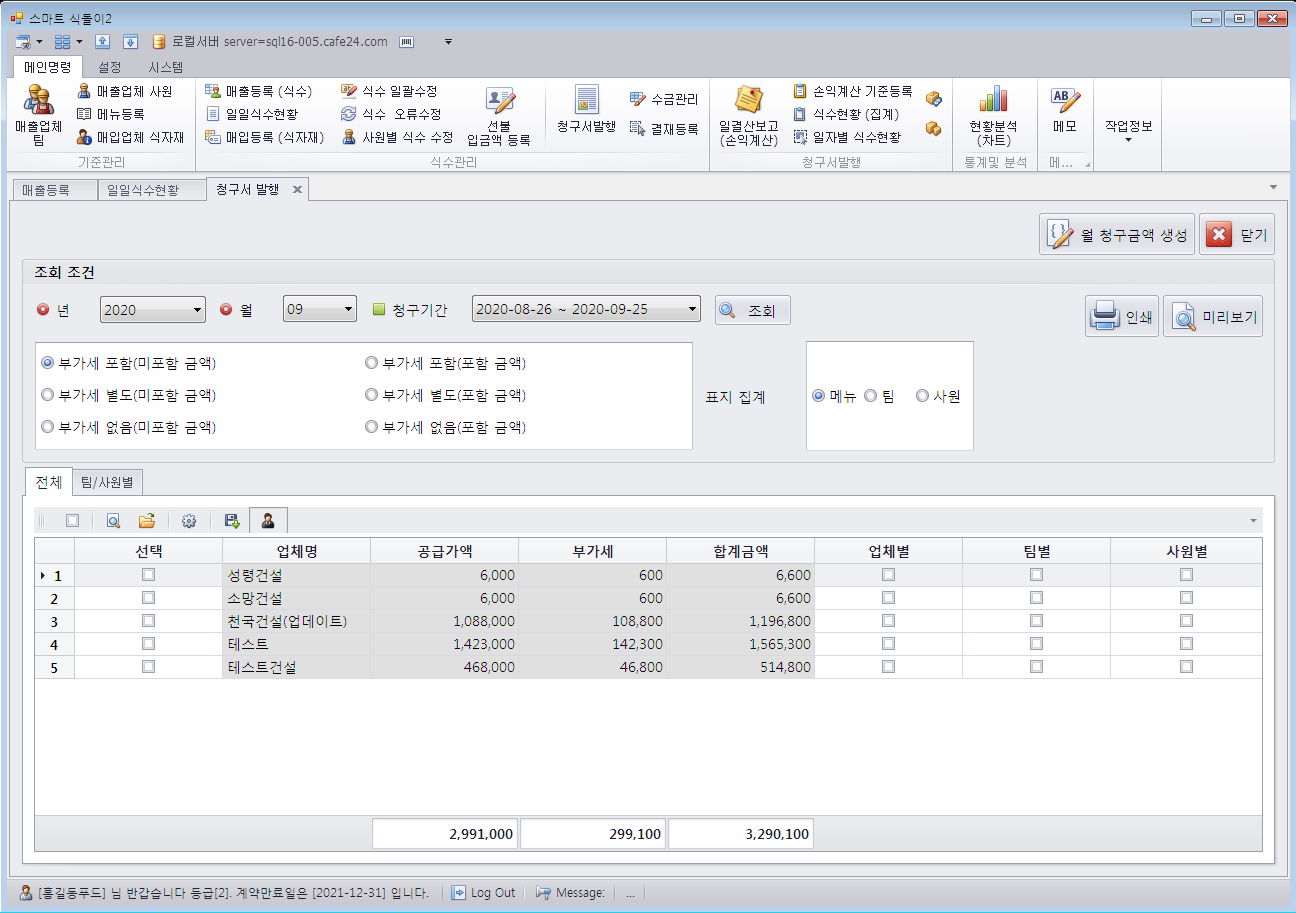Screen dimensions: 1296x913
Task: Open 사원별 식수 수정 command
Action: point(398,137)
